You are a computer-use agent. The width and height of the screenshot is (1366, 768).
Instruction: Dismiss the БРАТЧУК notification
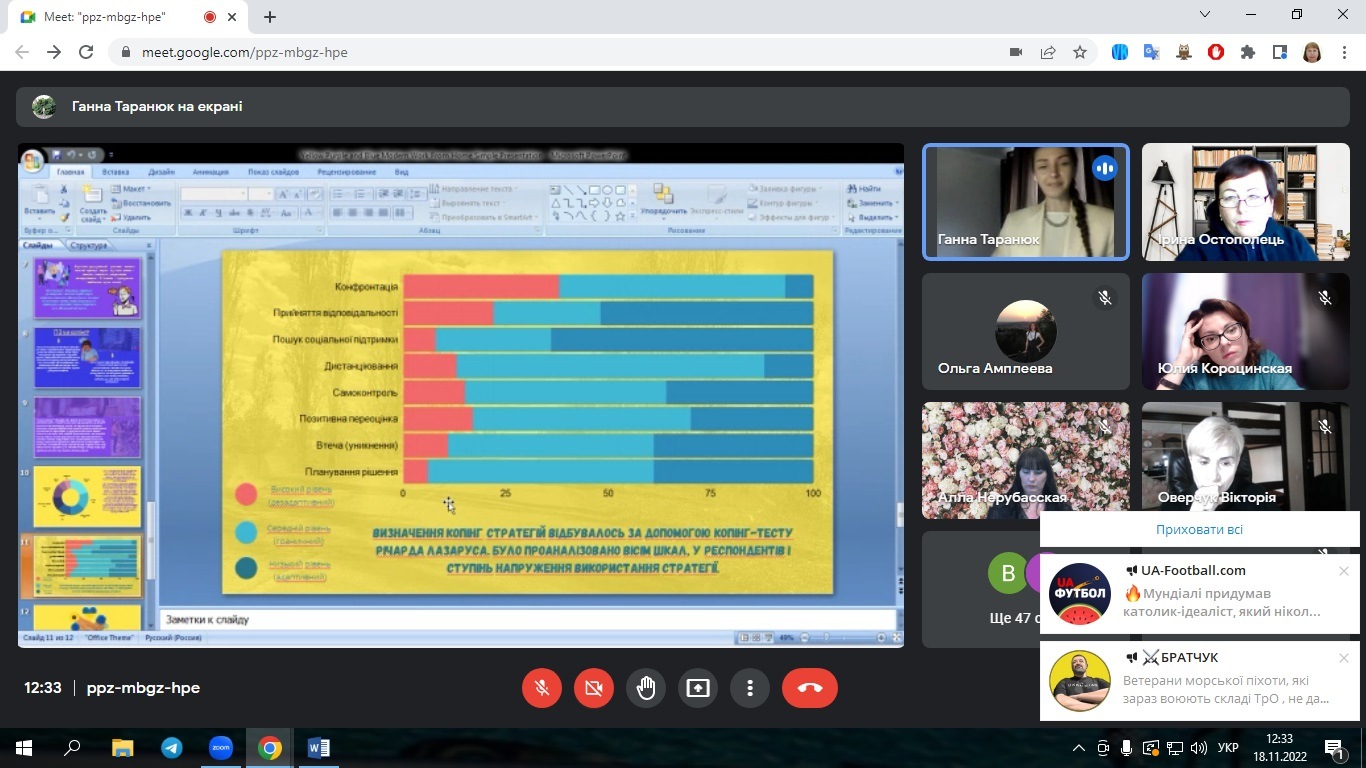[x=1344, y=658]
